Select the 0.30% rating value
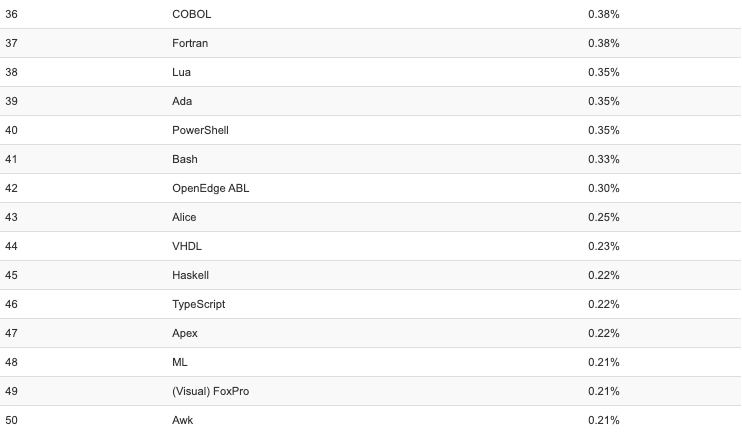Image resolution: width=742 pixels, height=434 pixels. pyautogui.click(x=604, y=189)
